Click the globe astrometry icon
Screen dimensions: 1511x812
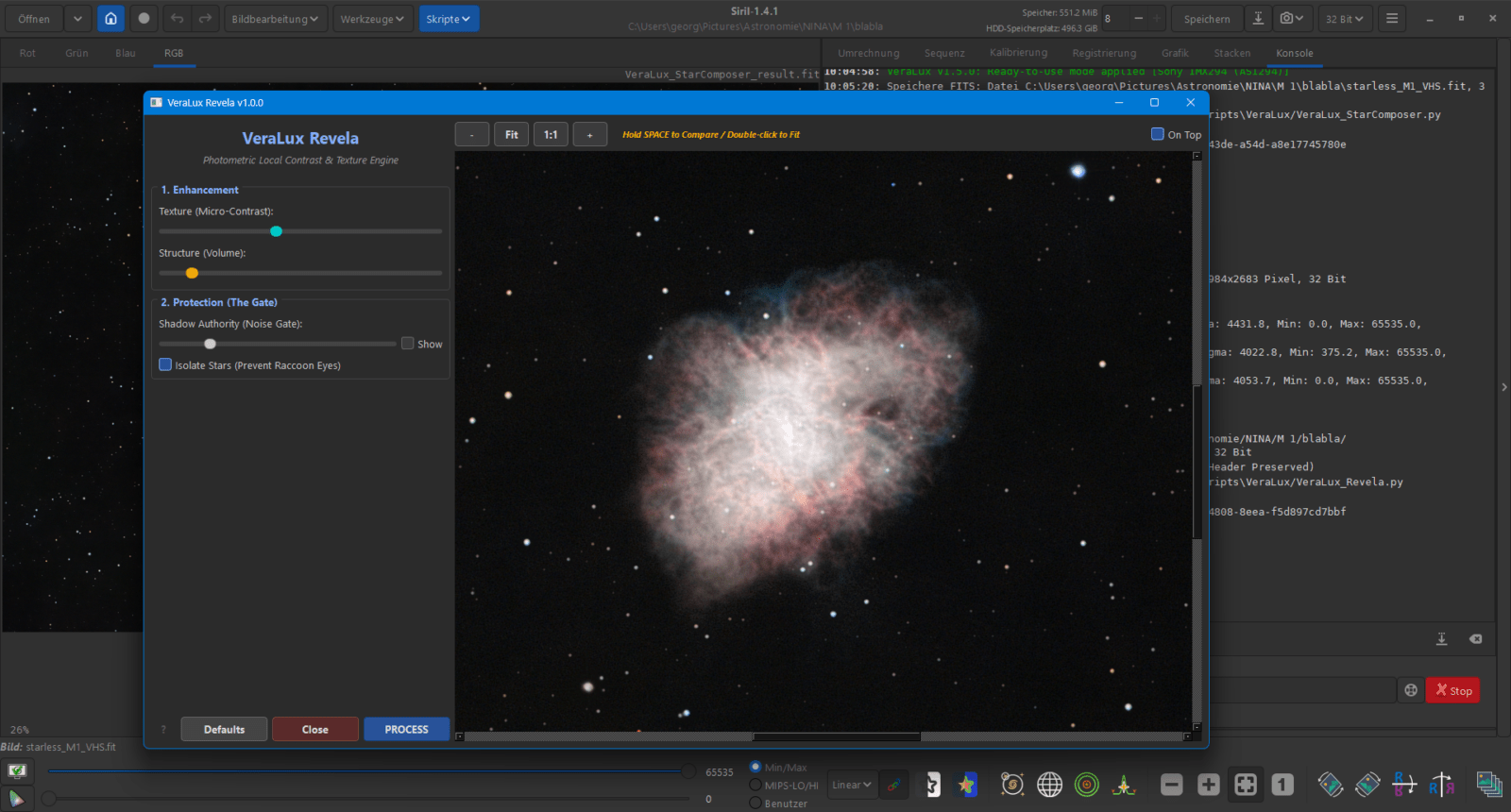pos(1049,785)
